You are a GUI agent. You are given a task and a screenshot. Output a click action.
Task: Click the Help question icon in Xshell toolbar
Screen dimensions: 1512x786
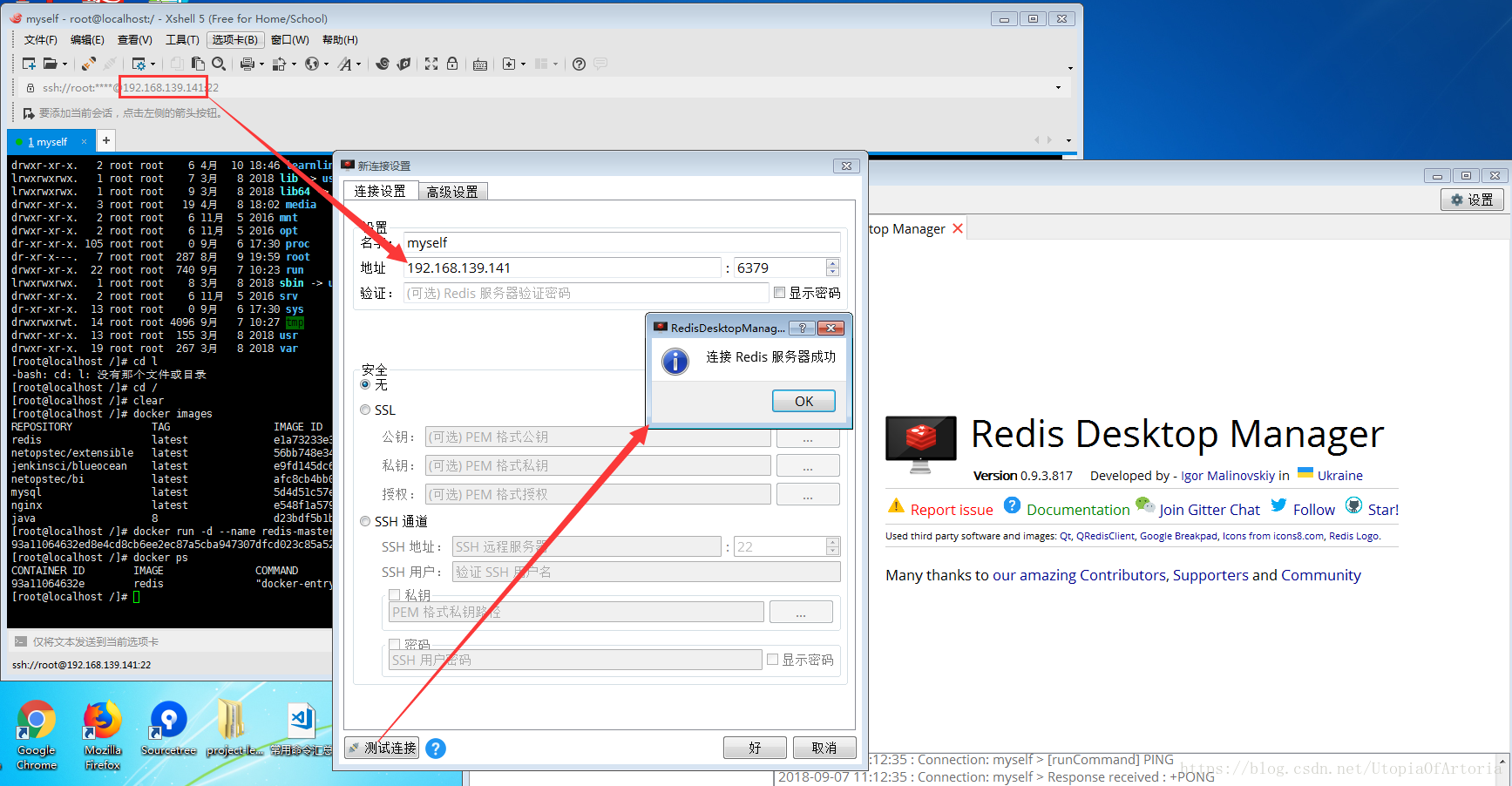(x=579, y=64)
